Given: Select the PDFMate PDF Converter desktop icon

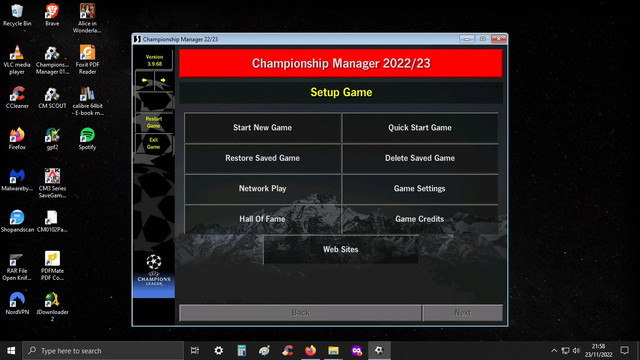Looking at the screenshot, I should click(52, 266).
